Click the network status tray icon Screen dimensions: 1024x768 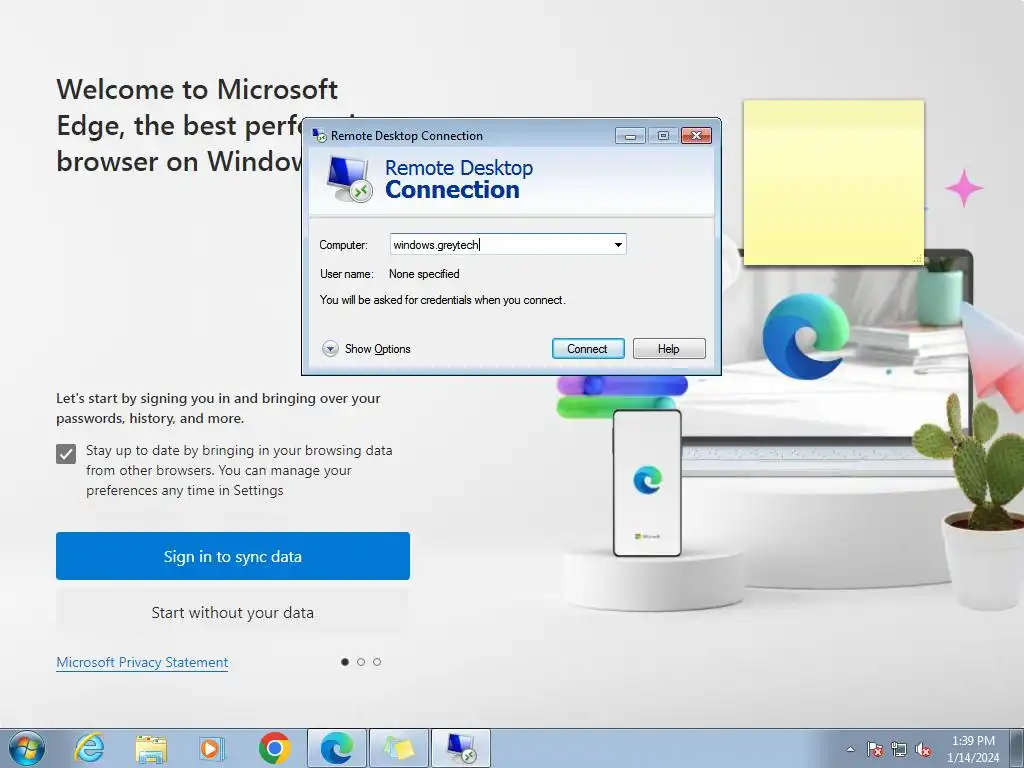pos(899,749)
